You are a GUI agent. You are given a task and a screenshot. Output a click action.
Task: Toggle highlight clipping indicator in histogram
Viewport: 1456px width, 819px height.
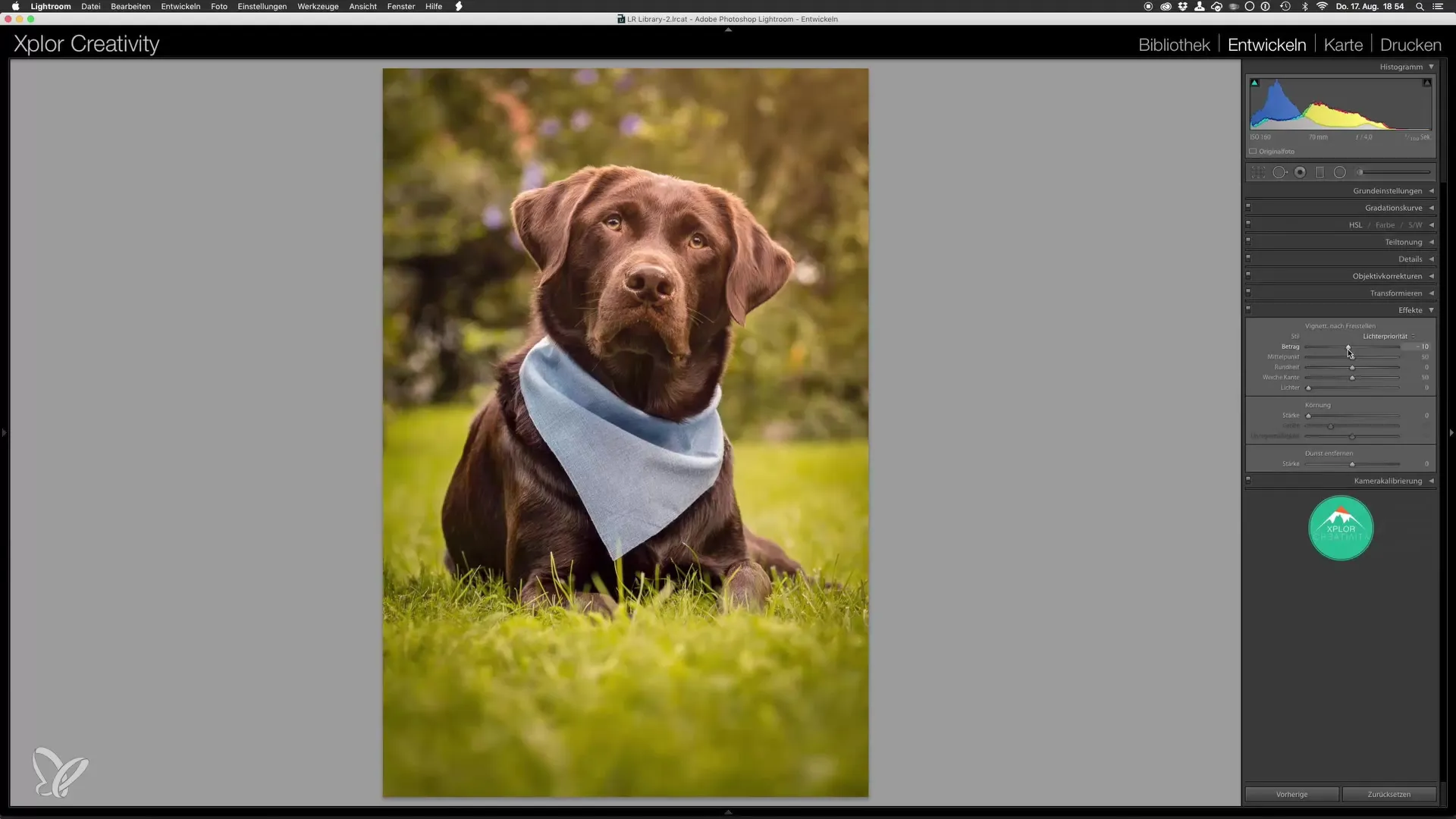[1426, 83]
